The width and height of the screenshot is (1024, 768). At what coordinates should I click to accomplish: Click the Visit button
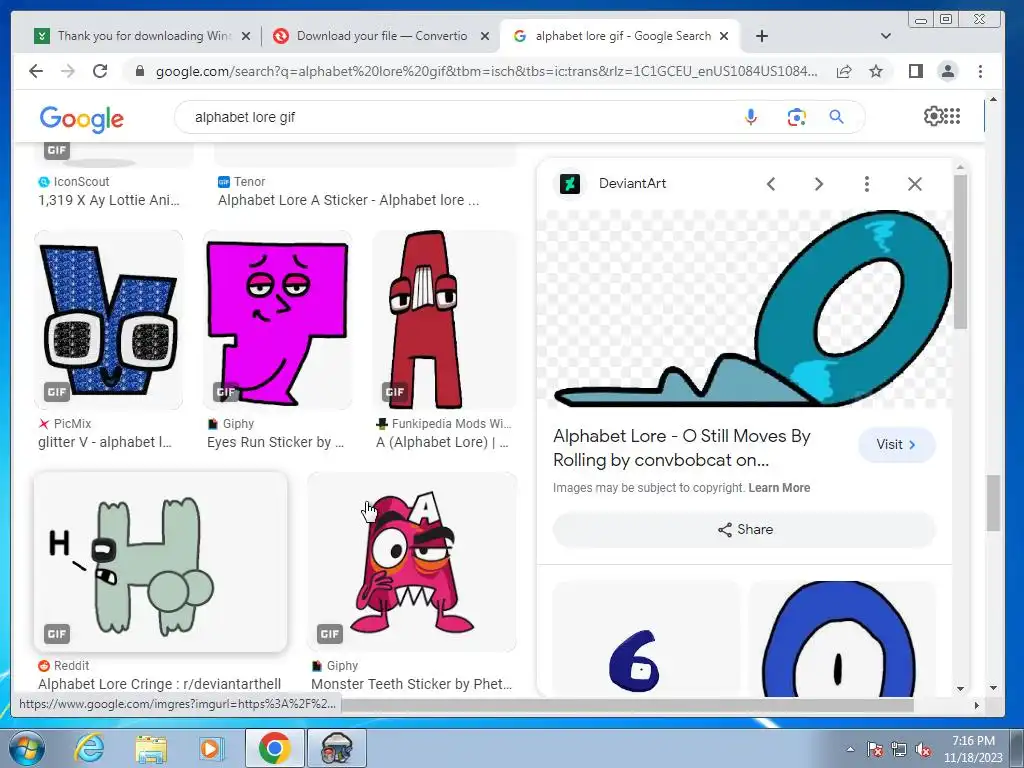(897, 445)
